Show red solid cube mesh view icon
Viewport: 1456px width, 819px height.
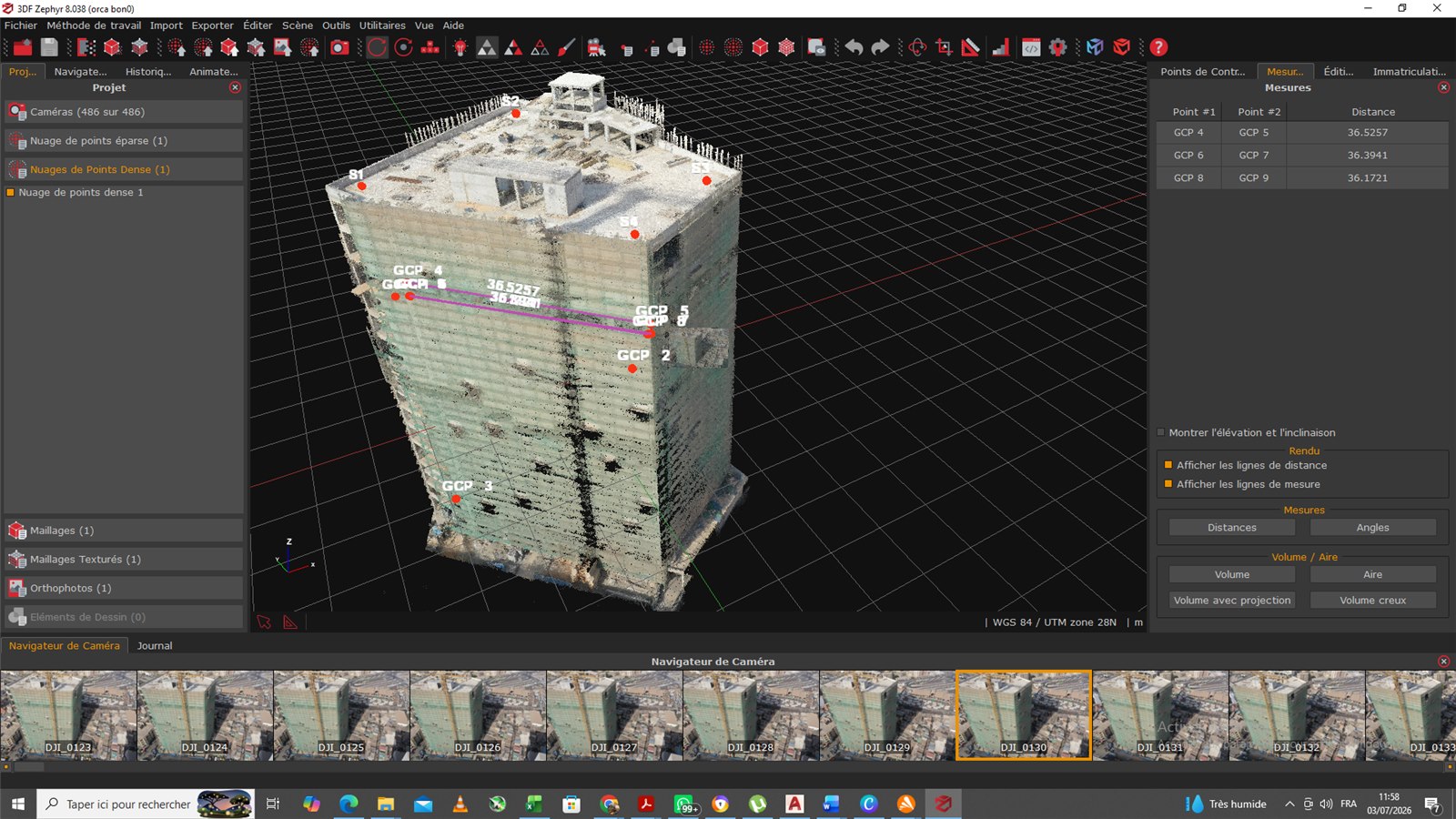pyautogui.click(x=760, y=47)
